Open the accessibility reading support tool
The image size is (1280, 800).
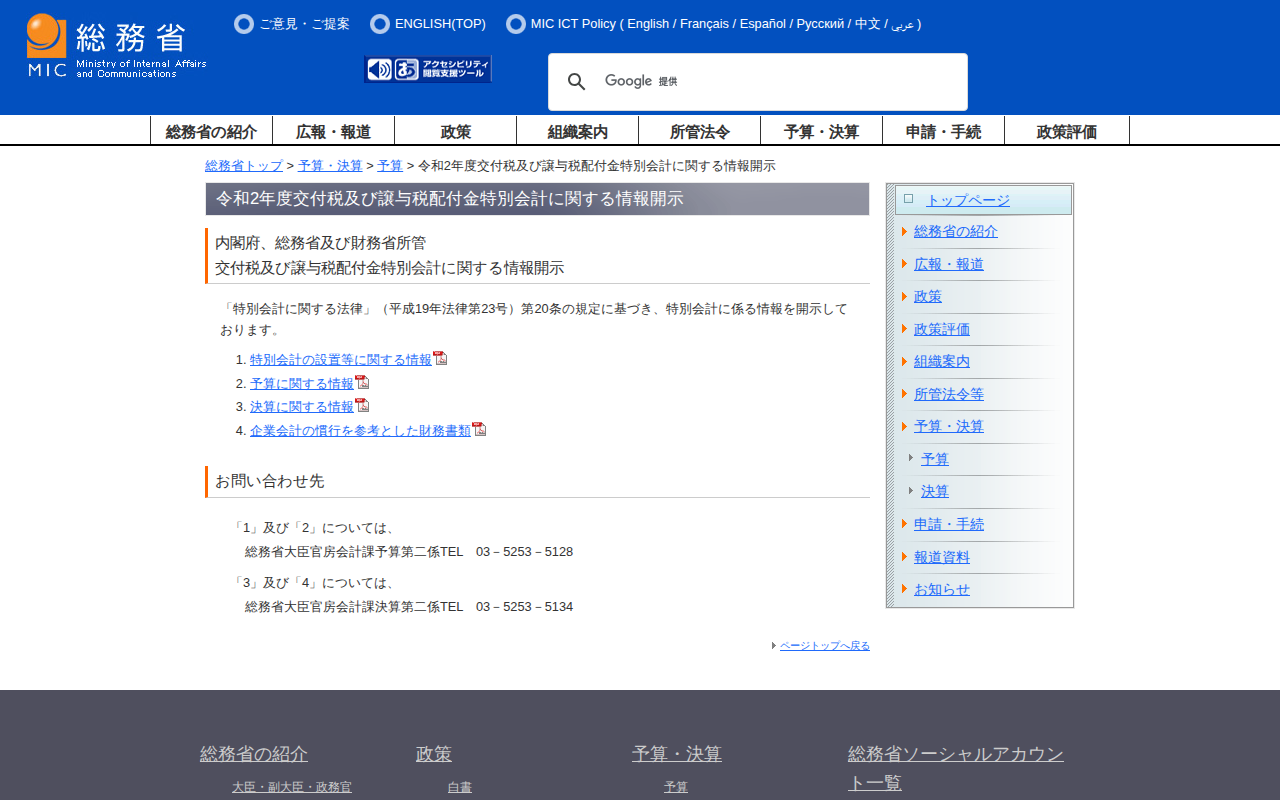(x=428, y=69)
